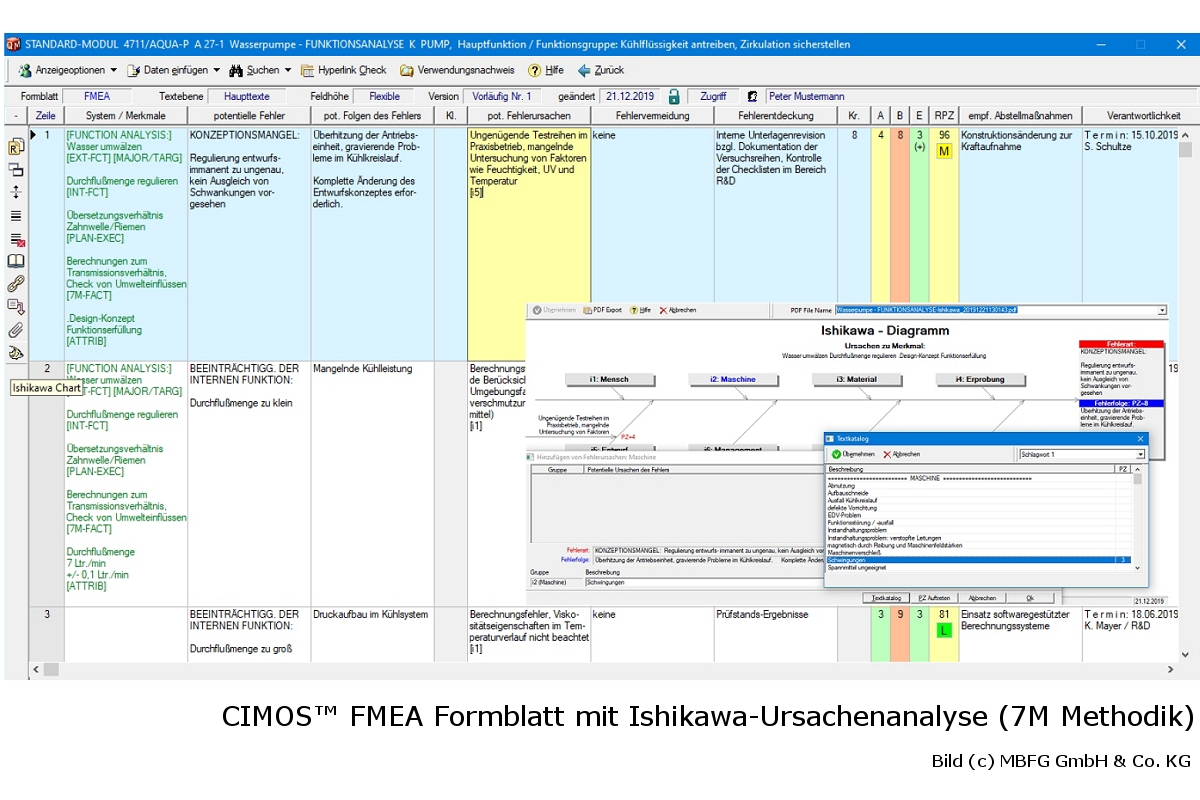Open the Schlagwort 1 dropdown in Textkatalog
Viewport: 1200px width, 800px height.
tap(1140, 454)
